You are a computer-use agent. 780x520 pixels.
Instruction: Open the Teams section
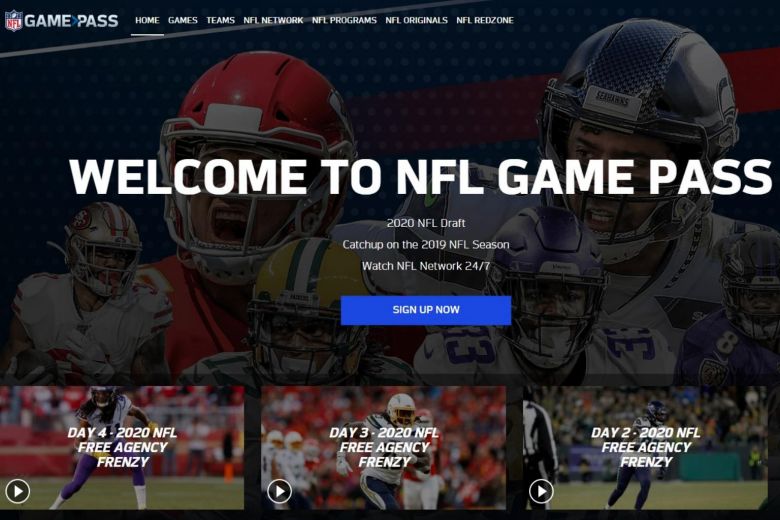point(220,20)
